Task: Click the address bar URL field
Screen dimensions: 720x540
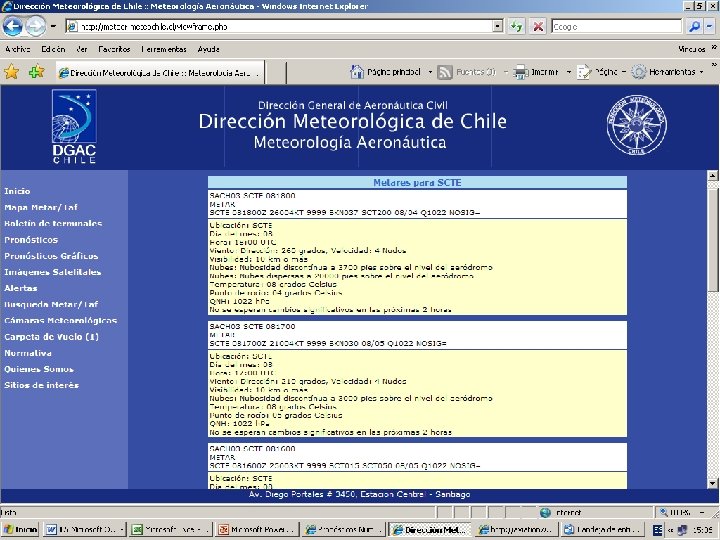Action: pyautogui.click(x=281, y=27)
